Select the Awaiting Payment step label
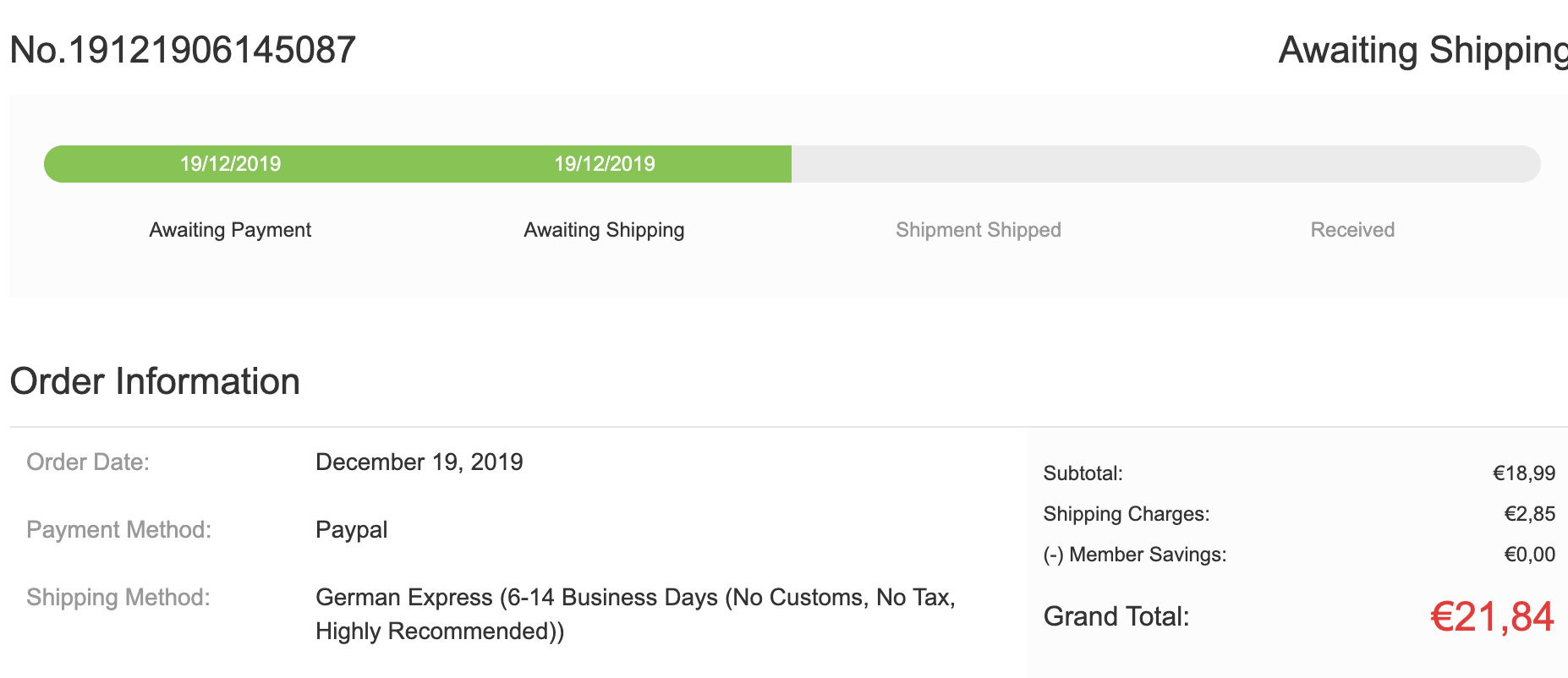Screen dimensions: 1568x678 230,230
